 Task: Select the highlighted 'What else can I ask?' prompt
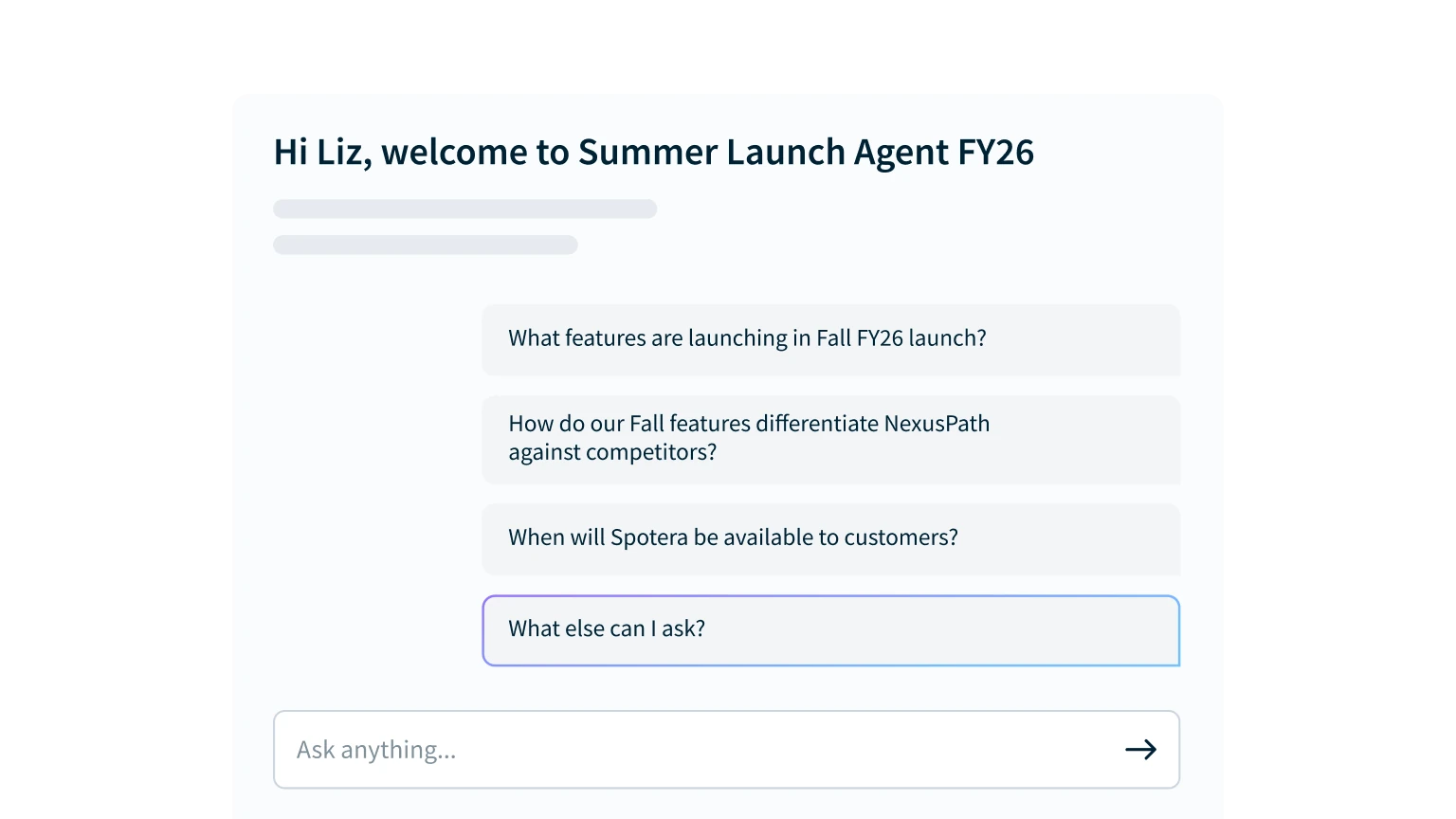(x=830, y=630)
